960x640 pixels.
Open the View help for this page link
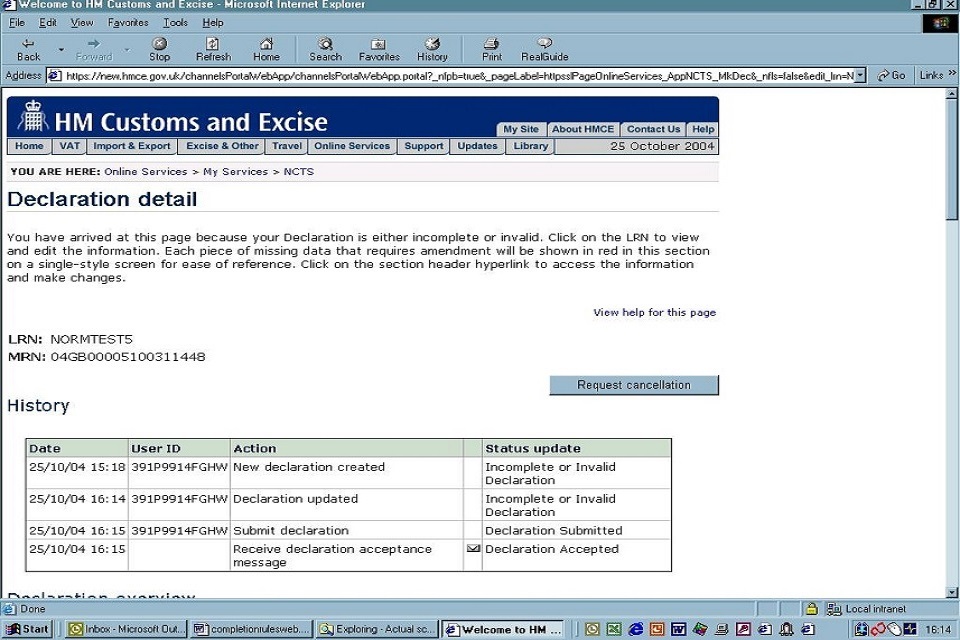(x=654, y=313)
